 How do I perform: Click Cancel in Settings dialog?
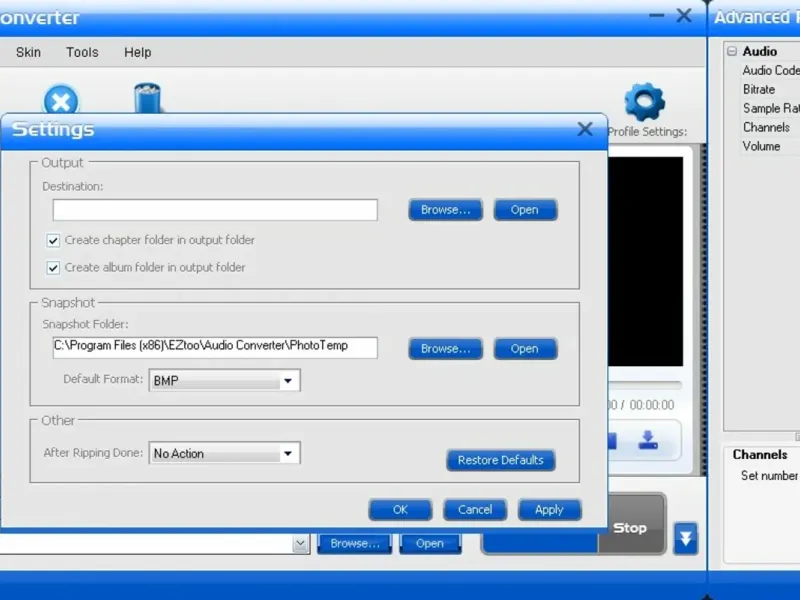coord(475,510)
